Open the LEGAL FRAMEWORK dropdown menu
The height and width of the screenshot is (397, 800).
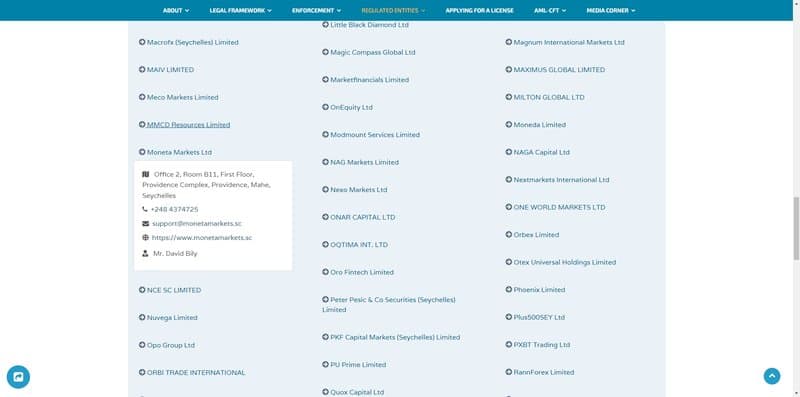tap(240, 10)
